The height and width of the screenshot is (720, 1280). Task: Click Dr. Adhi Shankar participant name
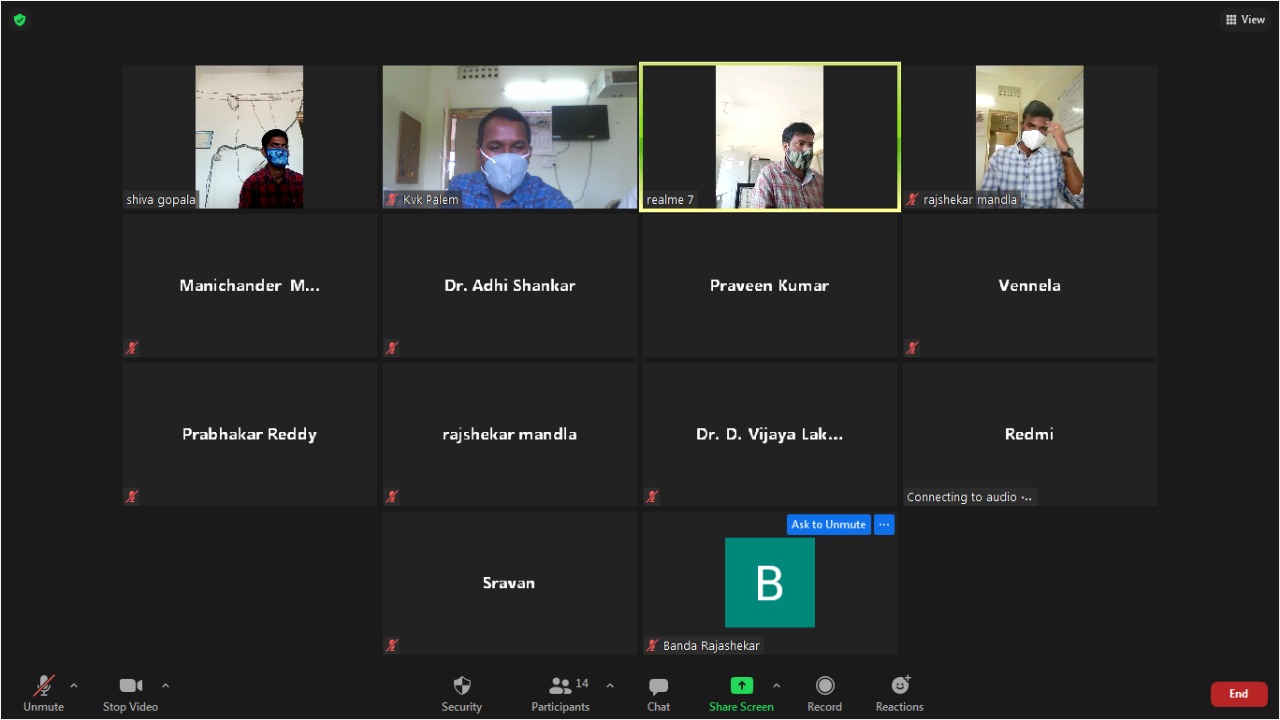pyautogui.click(x=510, y=285)
